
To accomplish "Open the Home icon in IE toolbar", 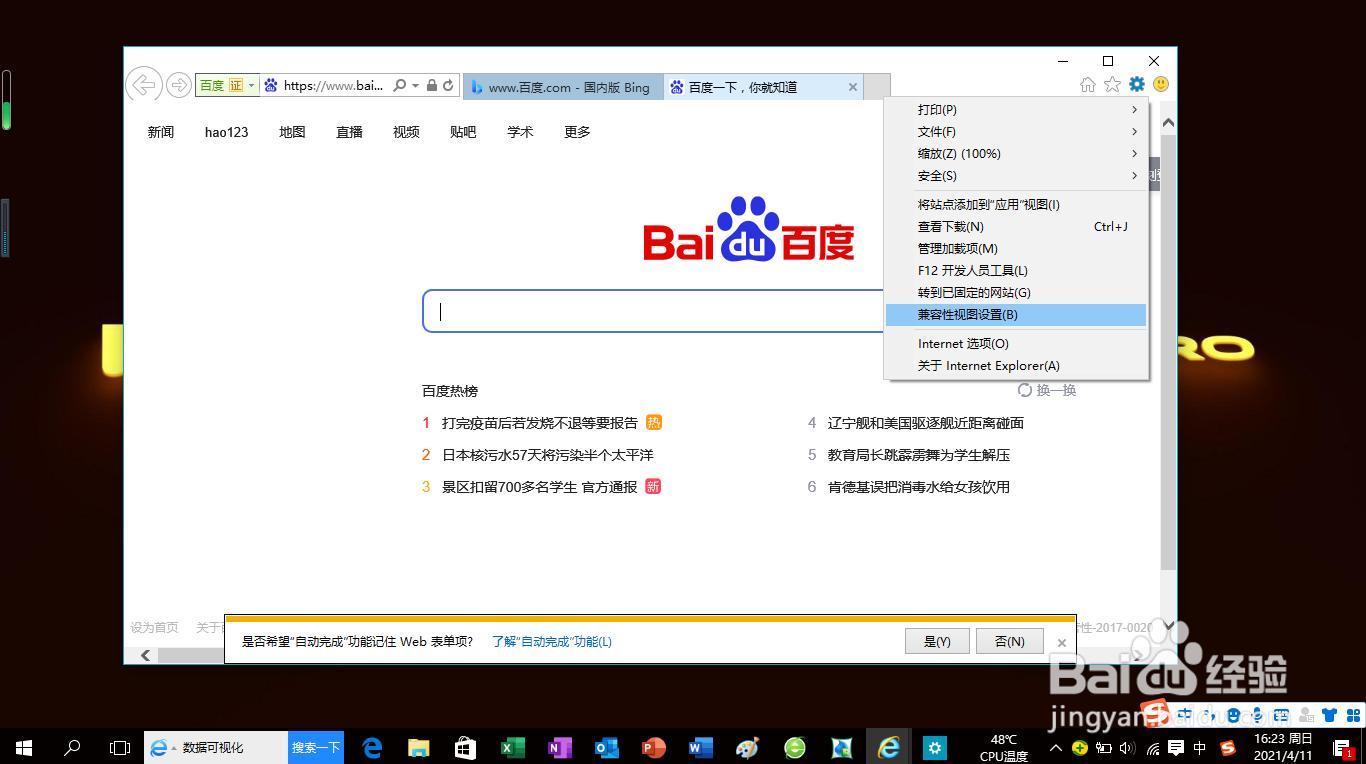I will [x=1088, y=85].
